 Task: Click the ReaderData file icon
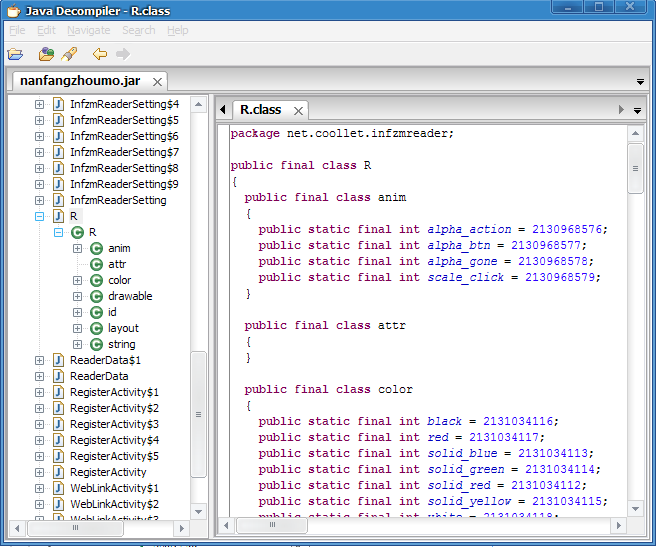pos(59,376)
